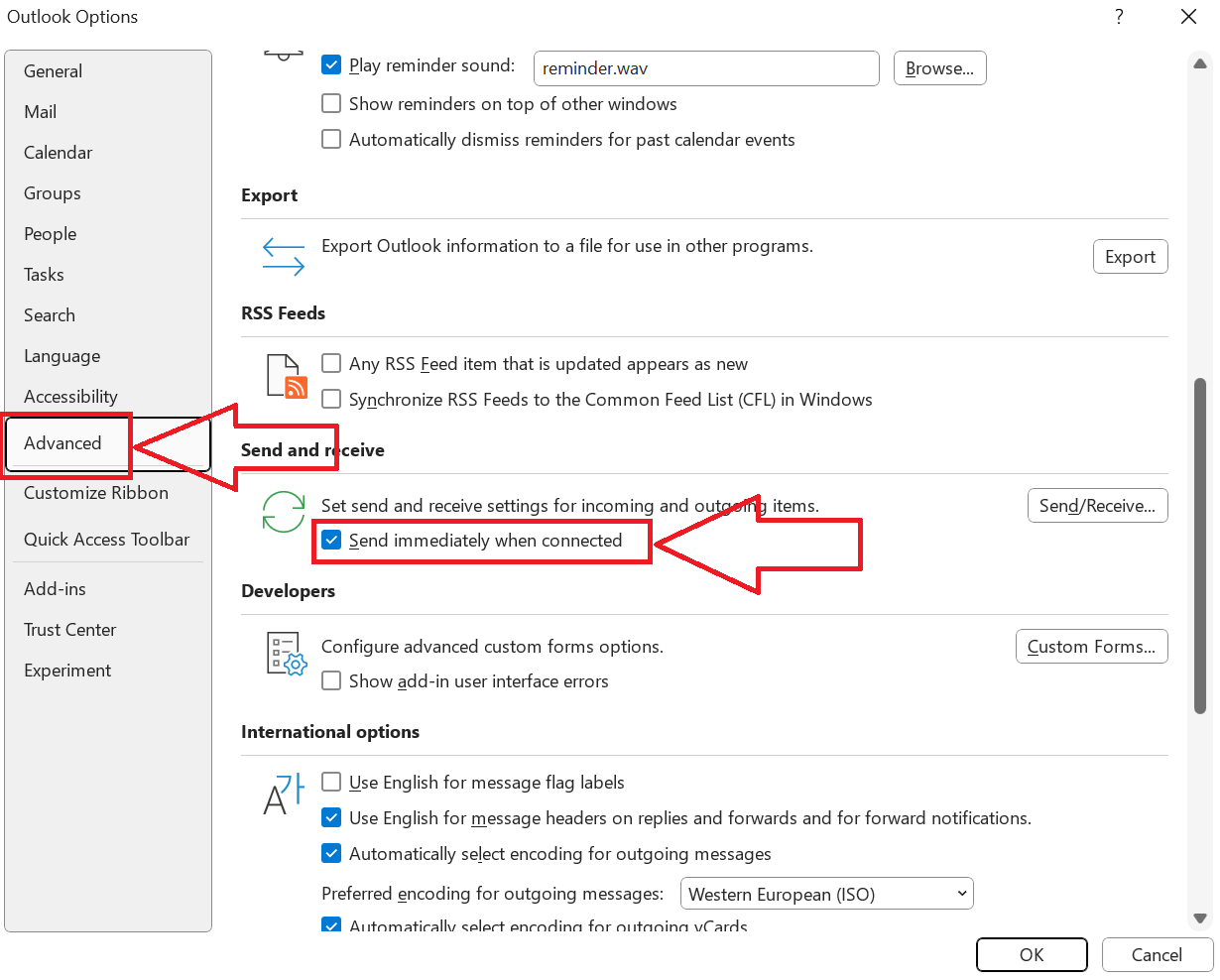Click the RSS Feeds document icon

point(287,377)
